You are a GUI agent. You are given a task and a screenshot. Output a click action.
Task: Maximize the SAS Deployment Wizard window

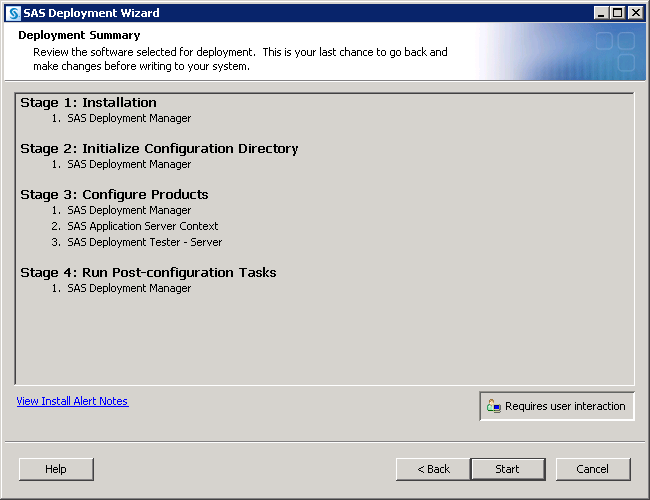click(617, 13)
